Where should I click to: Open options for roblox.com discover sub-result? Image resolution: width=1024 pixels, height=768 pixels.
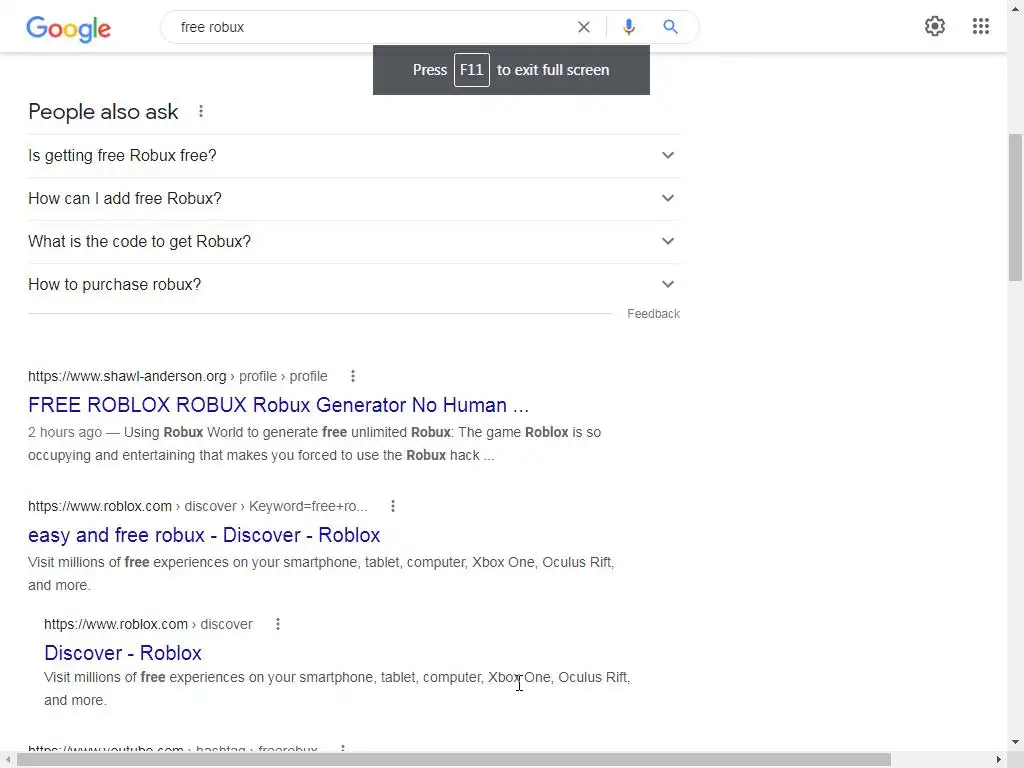point(278,624)
